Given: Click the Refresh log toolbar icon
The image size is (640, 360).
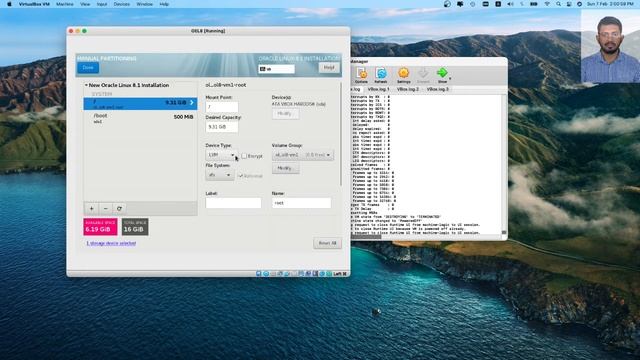Looking at the screenshot, I should pyautogui.click(x=381, y=75).
